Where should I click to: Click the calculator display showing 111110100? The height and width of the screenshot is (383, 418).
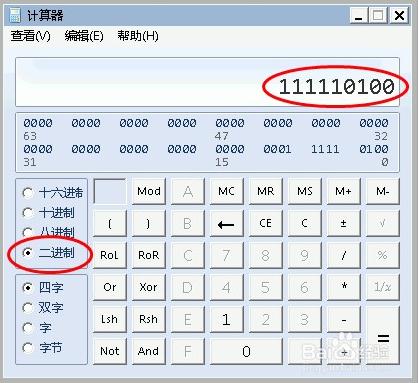click(207, 82)
